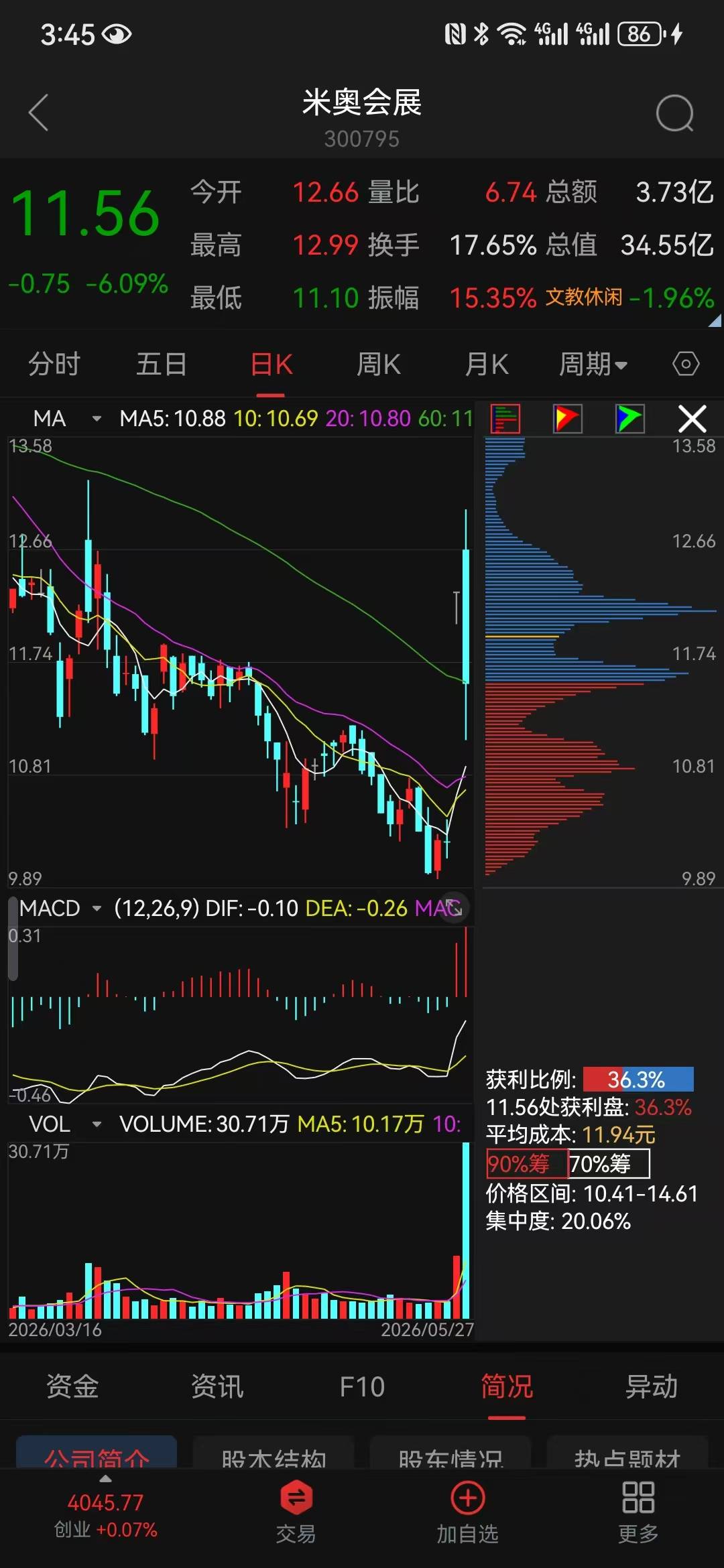Tap the eye comfort icon beside clock

coord(117,34)
